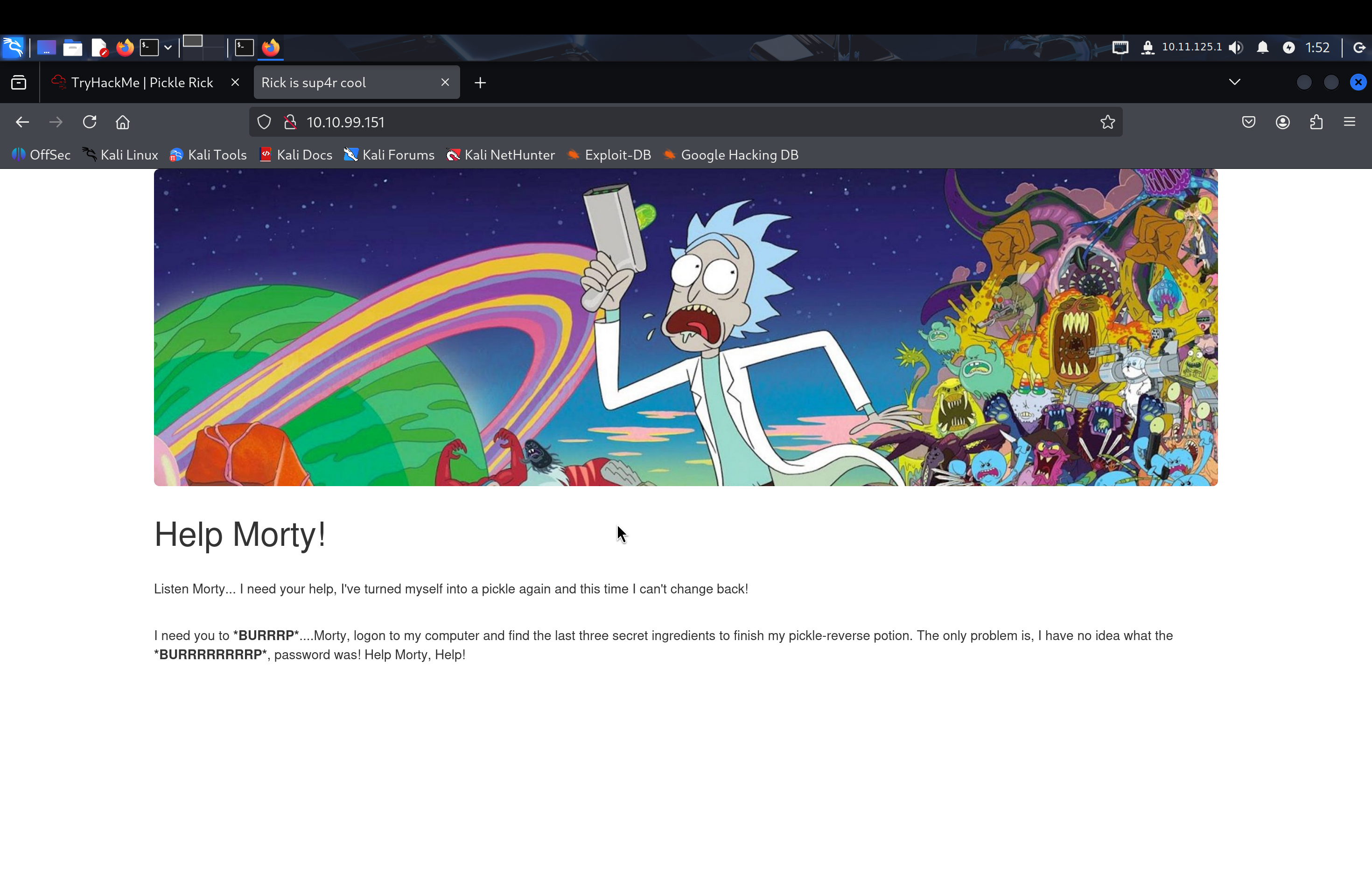Open the file manager from the panel
Viewport: 1372px width, 892px height.
[x=73, y=48]
